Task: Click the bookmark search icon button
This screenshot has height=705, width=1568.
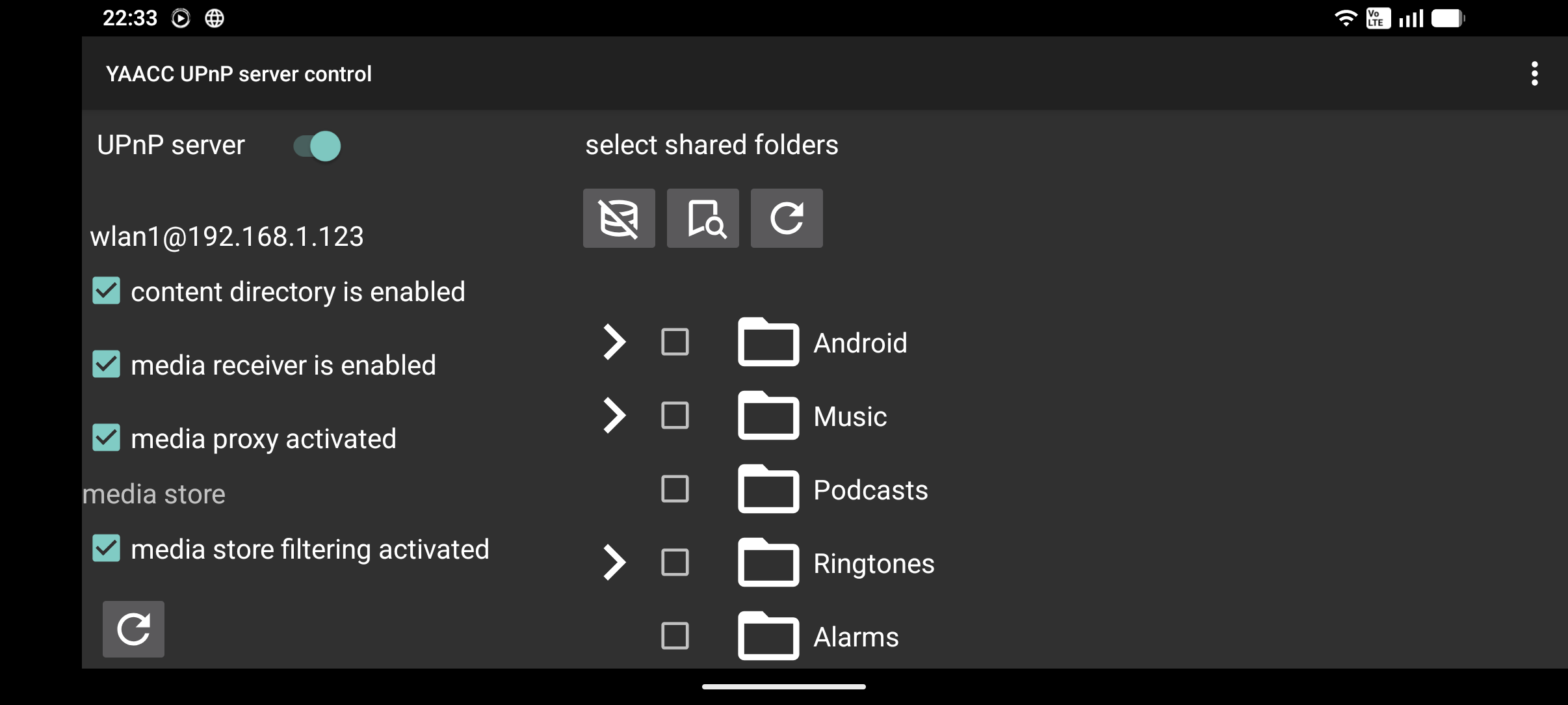Action: pyautogui.click(x=703, y=219)
